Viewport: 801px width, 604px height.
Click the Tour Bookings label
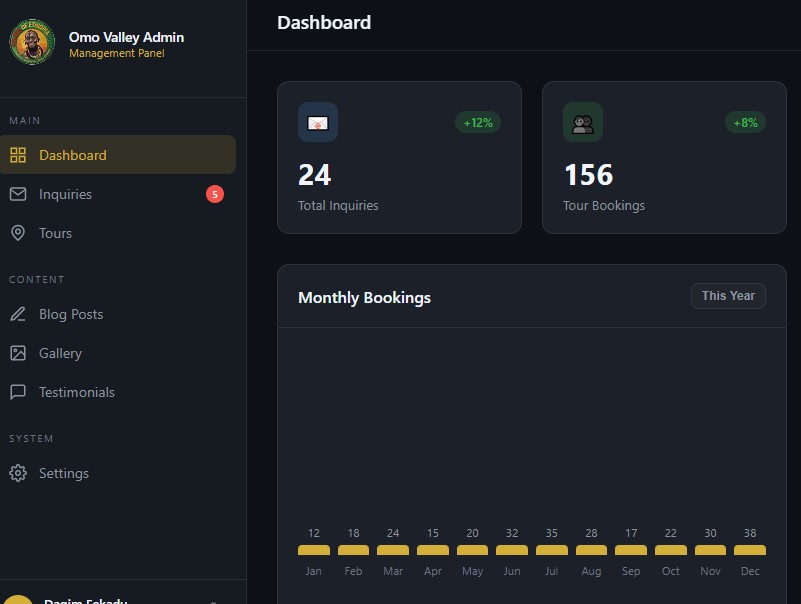click(x=604, y=205)
